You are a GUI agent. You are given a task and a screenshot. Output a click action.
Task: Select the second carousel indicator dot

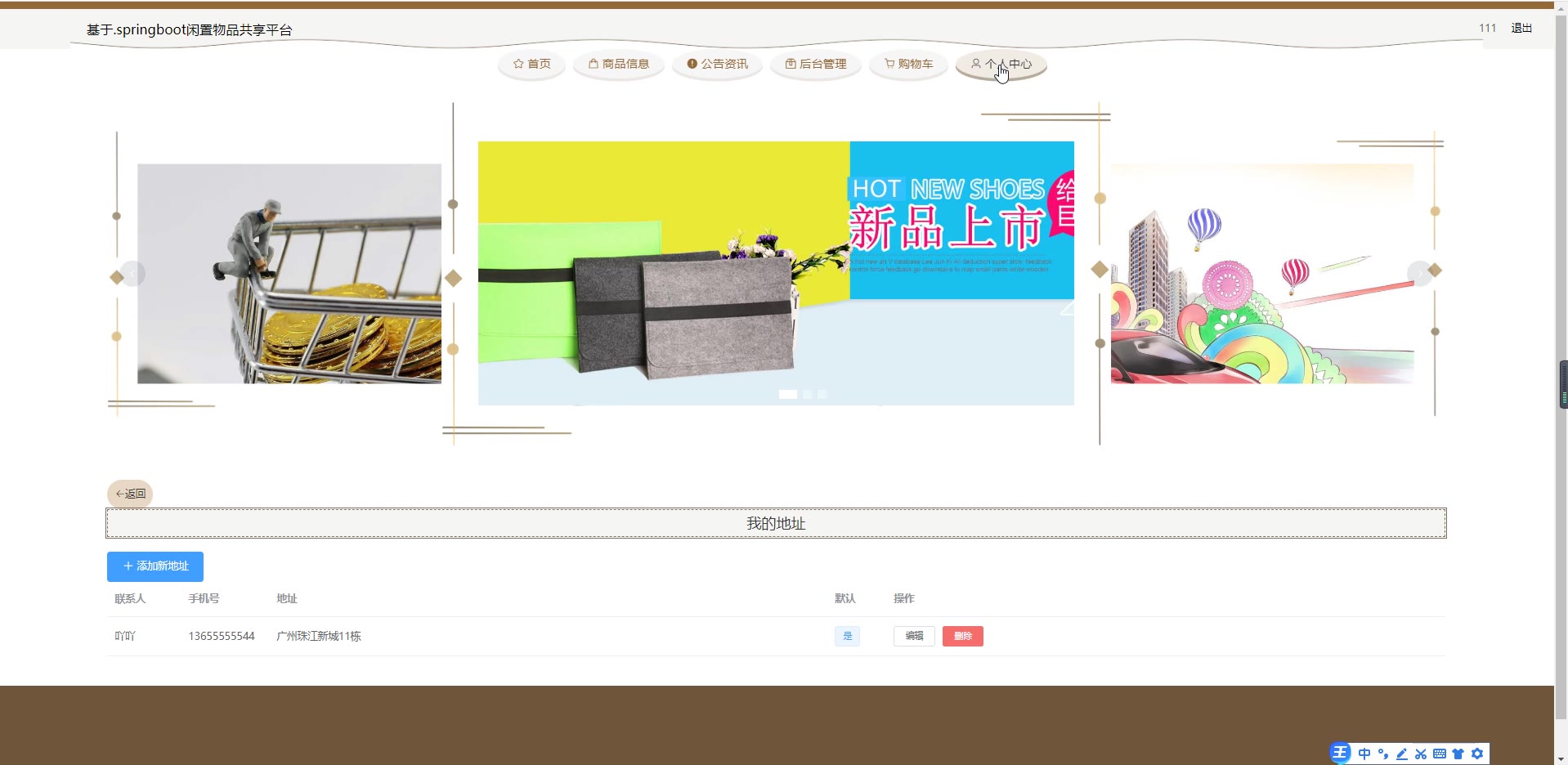(x=808, y=394)
